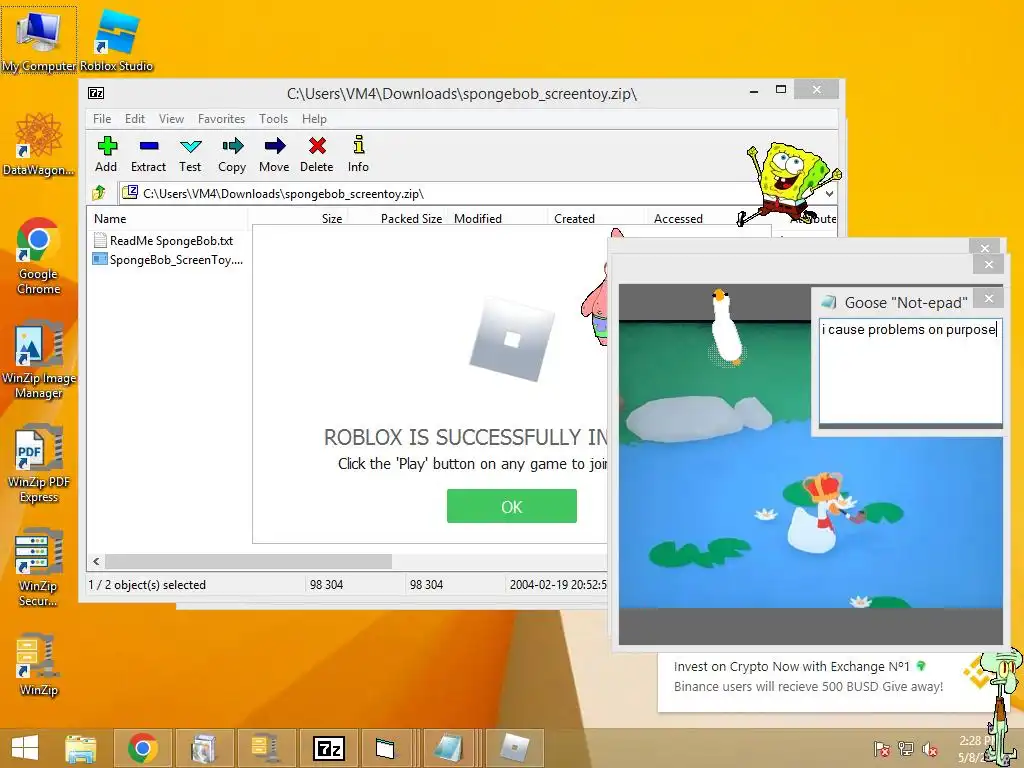Sort by the Modified column header
The image size is (1024, 768).
[x=496, y=219]
